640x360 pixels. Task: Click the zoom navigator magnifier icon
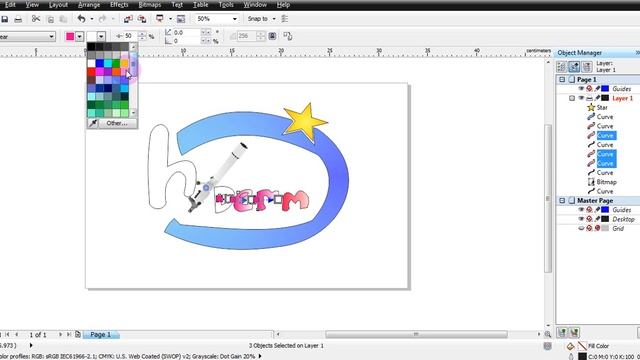click(x=548, y=334)
